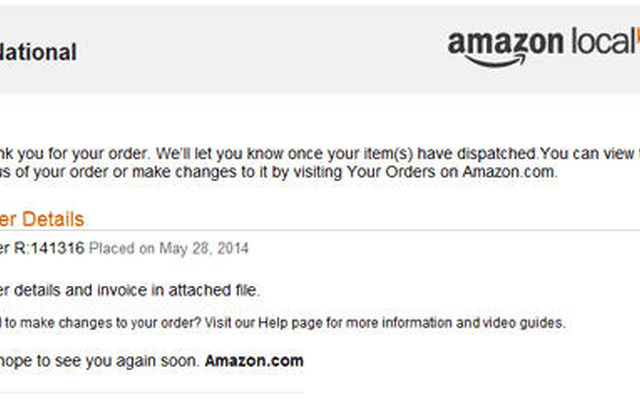Click the bold 'Amazon.com' signature
Screen dimensions: 640x400
click(254, 361)
